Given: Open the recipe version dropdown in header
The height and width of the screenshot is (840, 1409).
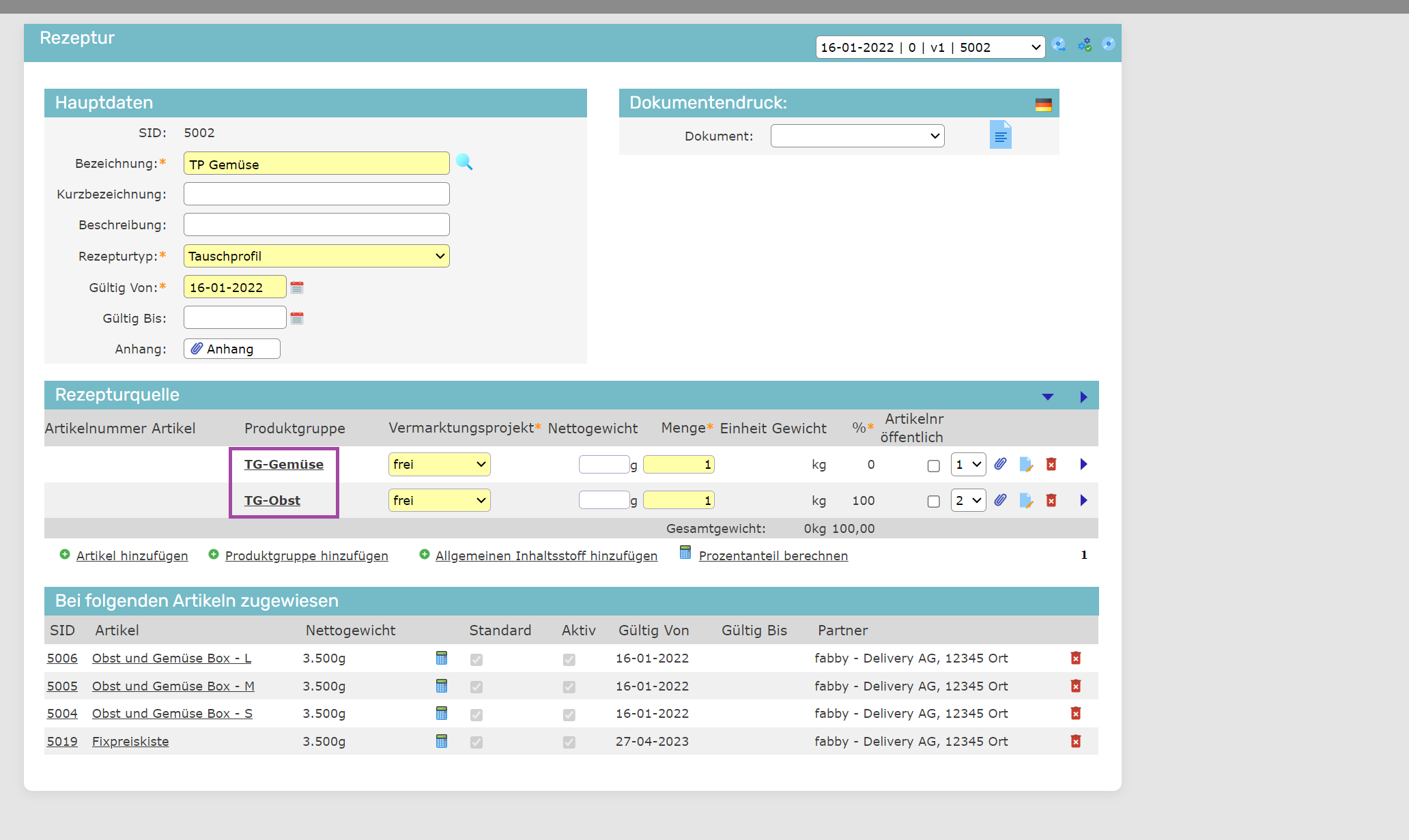Looking at the screenshot, I should click(930, 47).
